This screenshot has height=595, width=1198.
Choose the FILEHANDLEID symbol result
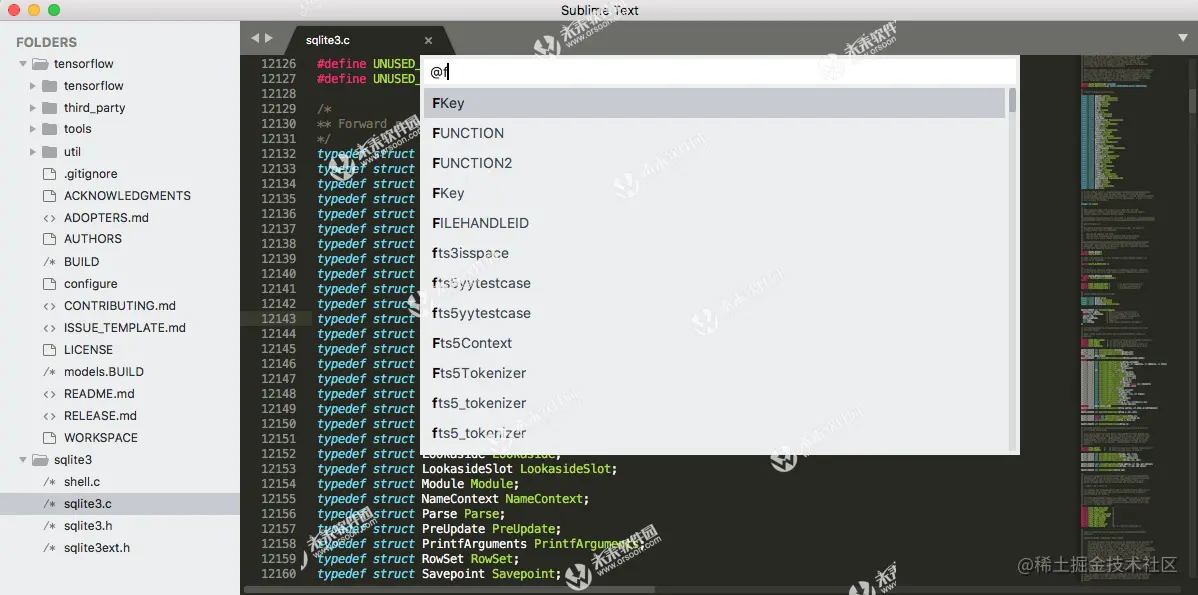tap(714, 223)
